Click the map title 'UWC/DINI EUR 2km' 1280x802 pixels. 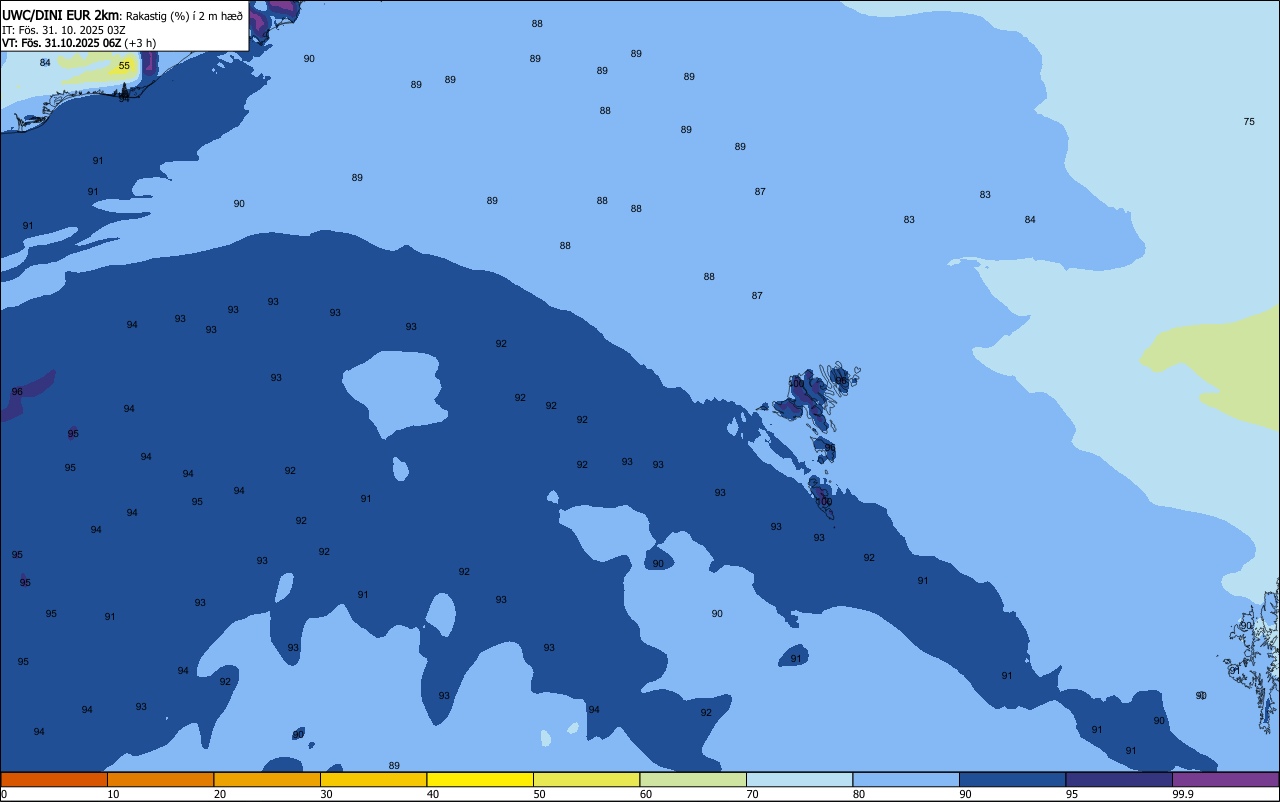coord(61,15)
